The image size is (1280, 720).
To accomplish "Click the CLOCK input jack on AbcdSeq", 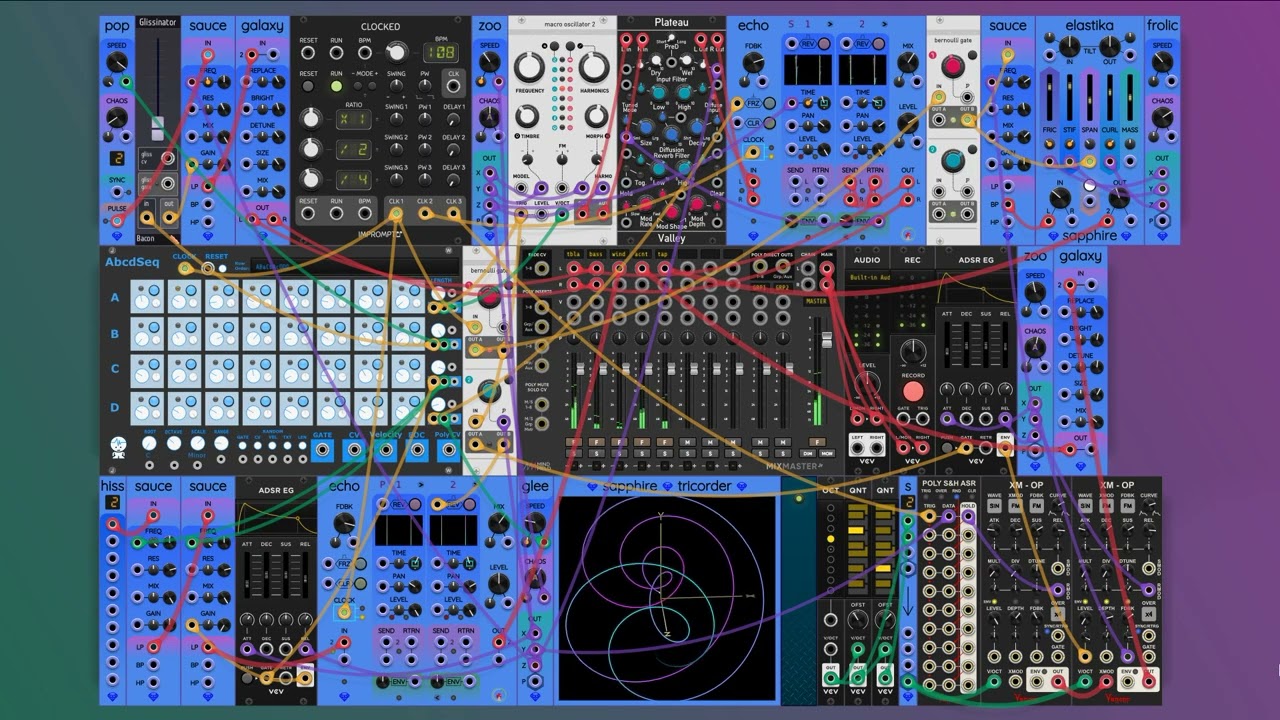I will click(x=184, y=268).
